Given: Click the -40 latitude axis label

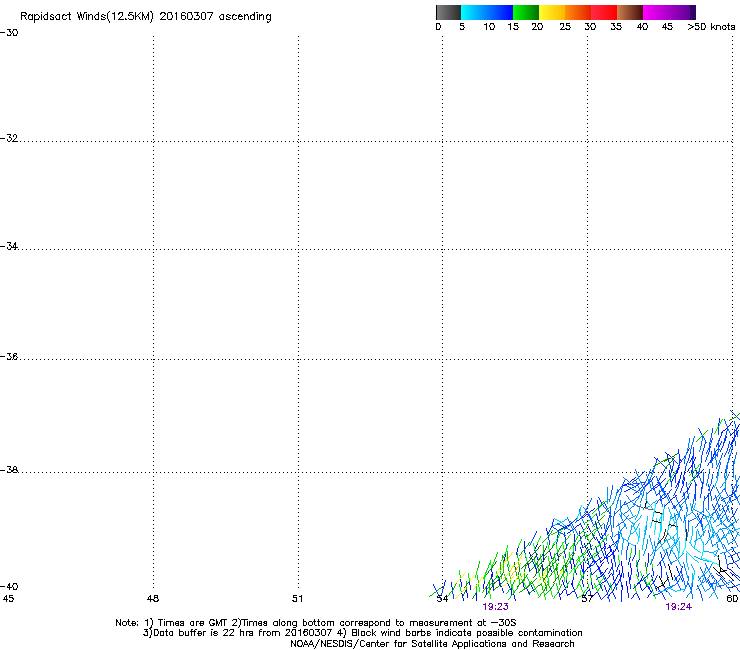Looking at the screenshot, I should coord(9,586).
